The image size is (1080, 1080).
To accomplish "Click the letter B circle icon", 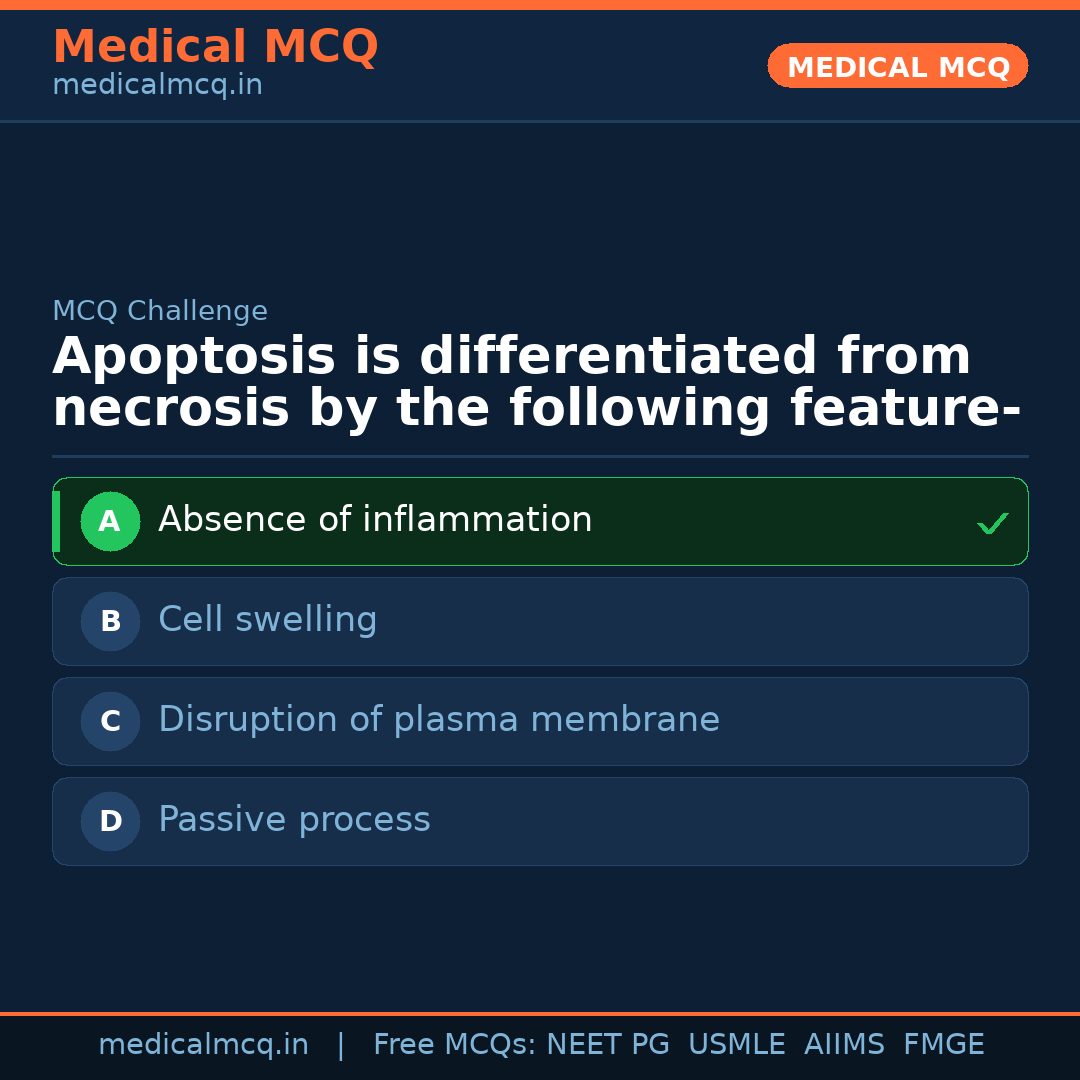I will [x=110, y=621].
